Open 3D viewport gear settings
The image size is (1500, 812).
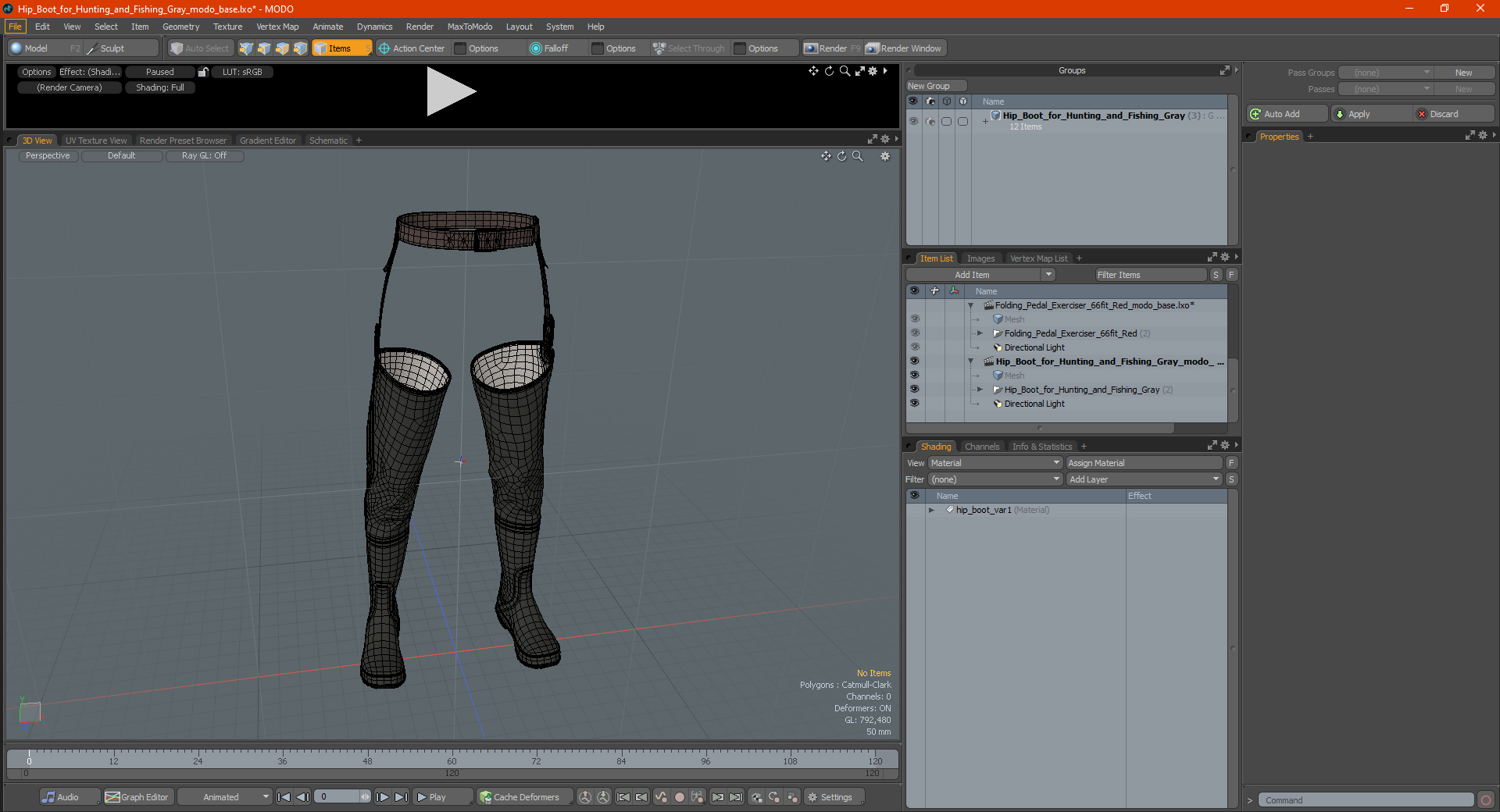[885, 156]
